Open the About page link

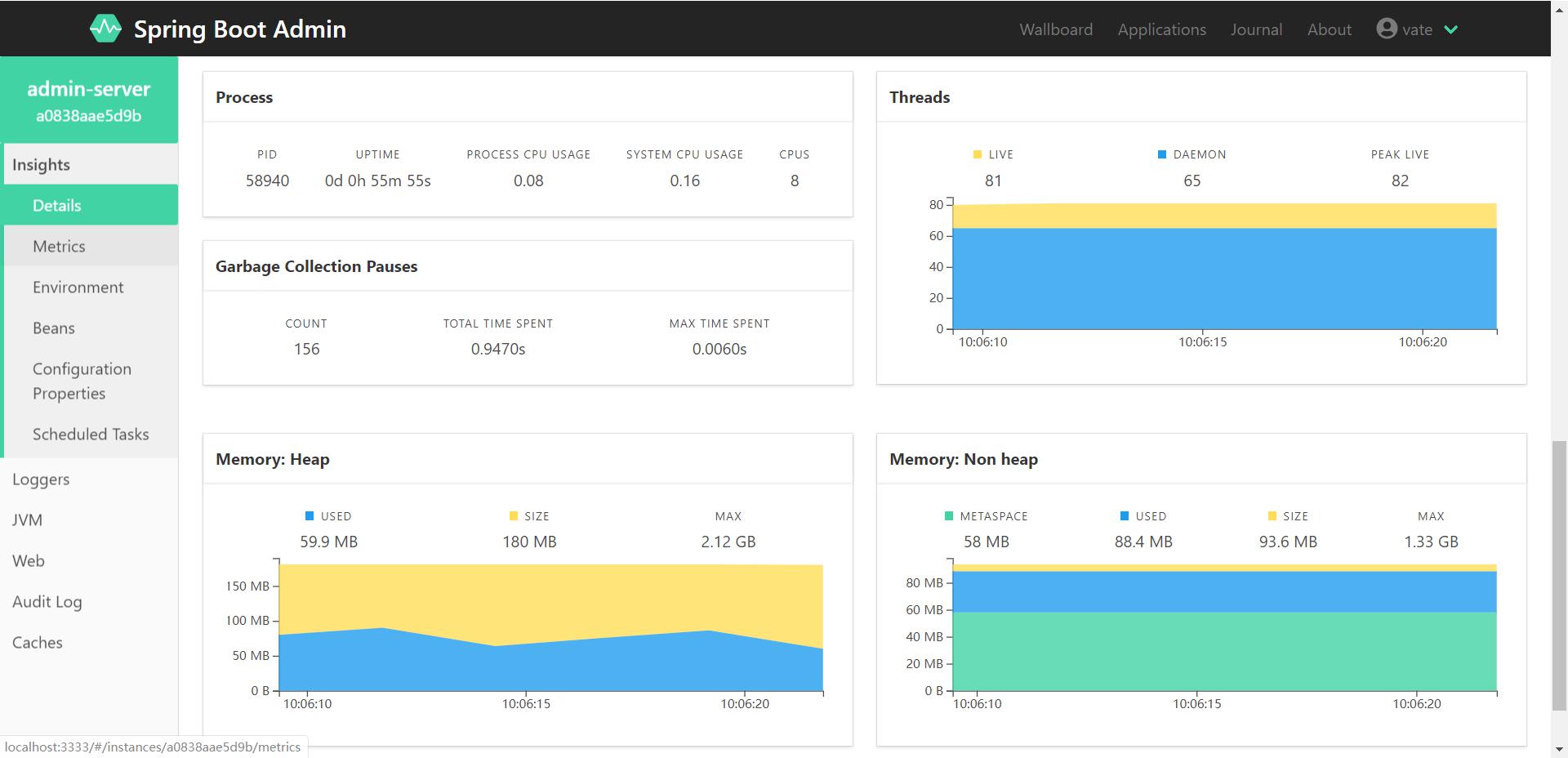[1330, 29]
